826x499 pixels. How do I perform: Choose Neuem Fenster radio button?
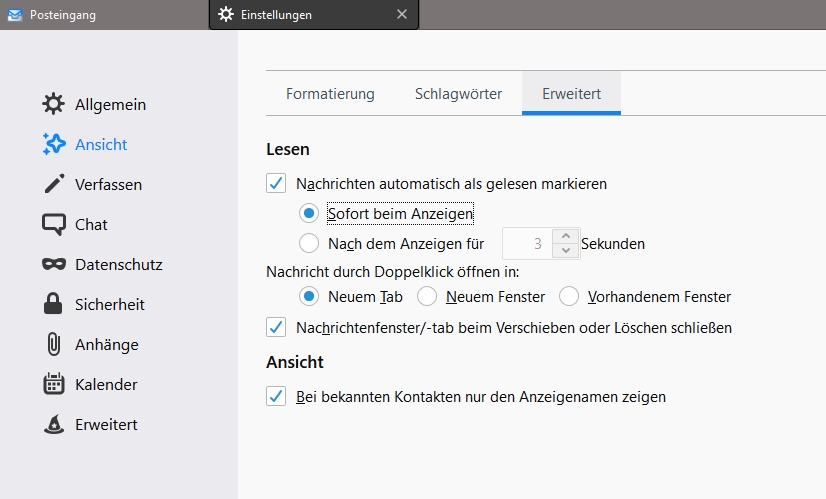click(427, 296)
